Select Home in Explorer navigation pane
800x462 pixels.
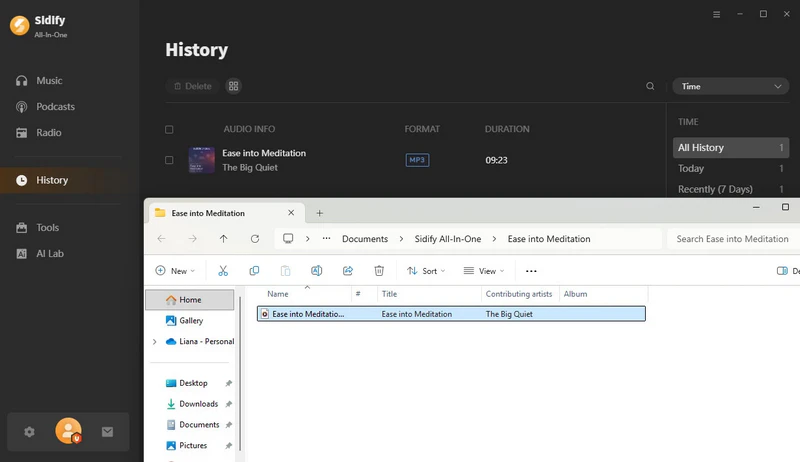point(190,300)
